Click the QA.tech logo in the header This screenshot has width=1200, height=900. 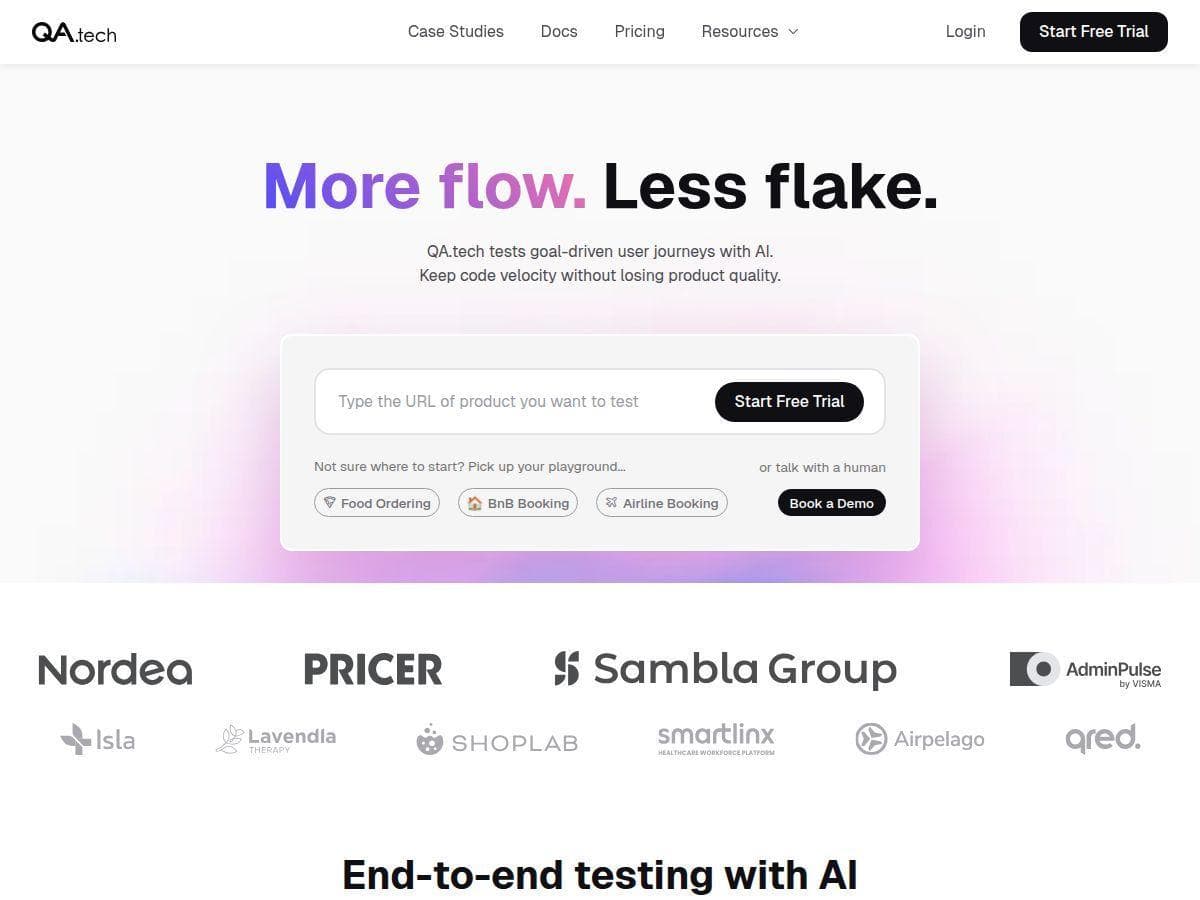point(74,31)
